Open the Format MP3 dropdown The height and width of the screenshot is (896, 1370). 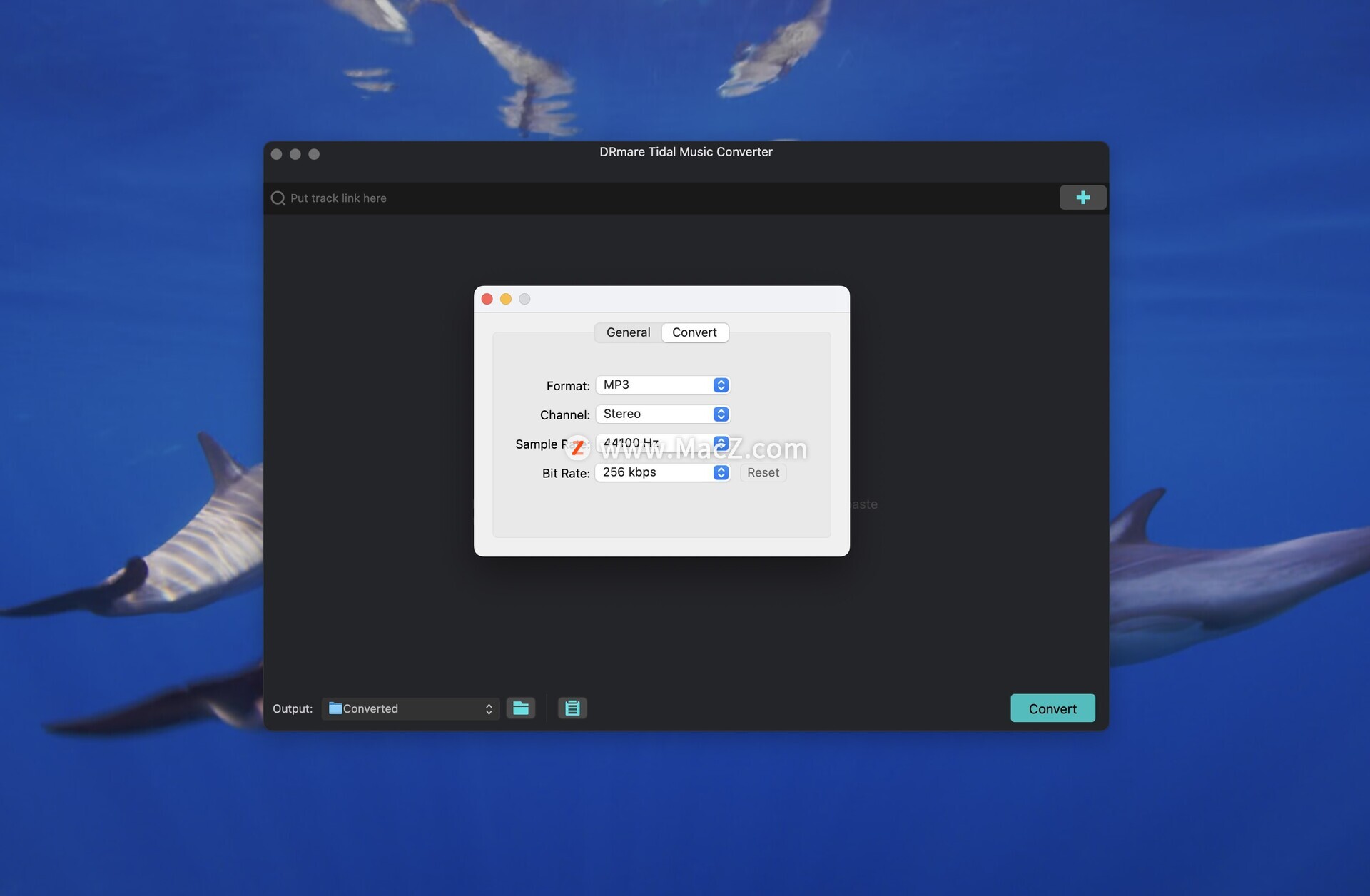(663, 385)
